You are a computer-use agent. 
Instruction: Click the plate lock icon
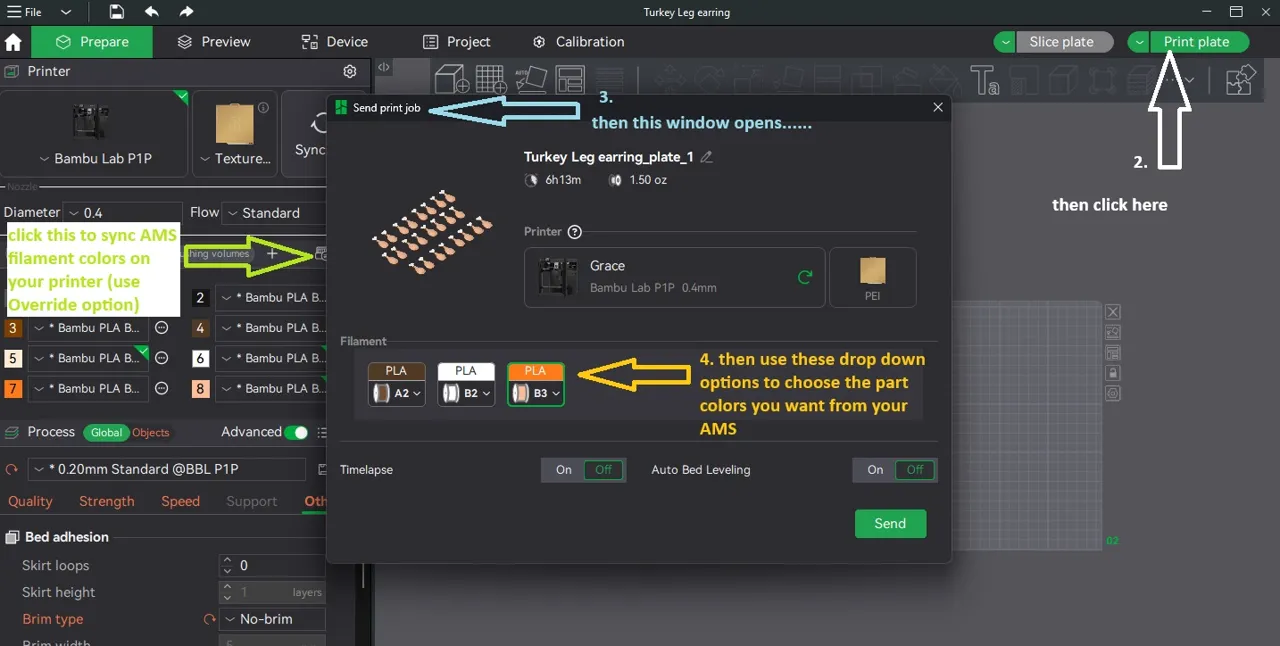1113,373
